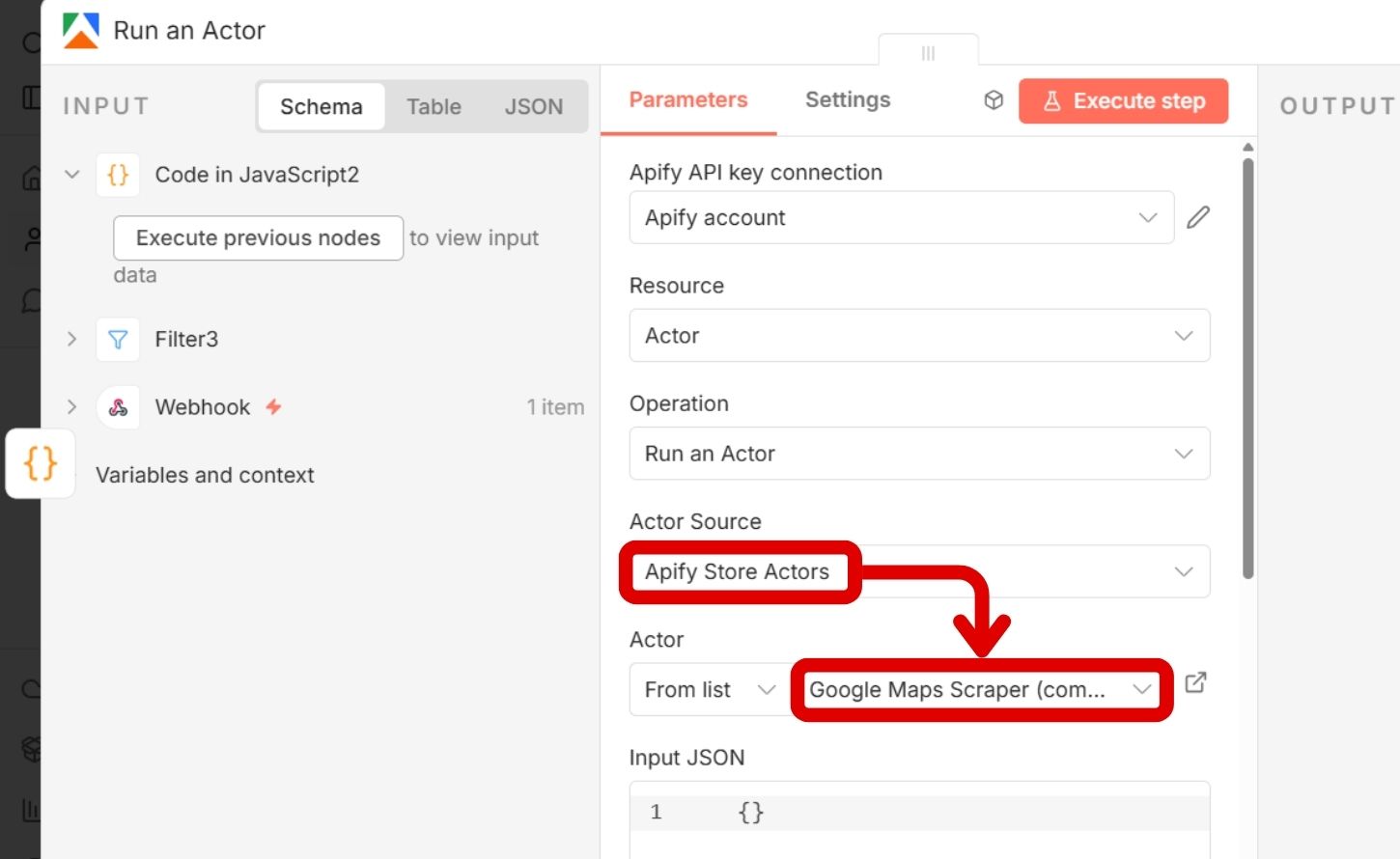Click the orange curly braces variables icon
This screenshot has width=1400, height=859.
(x=41, y=464)
